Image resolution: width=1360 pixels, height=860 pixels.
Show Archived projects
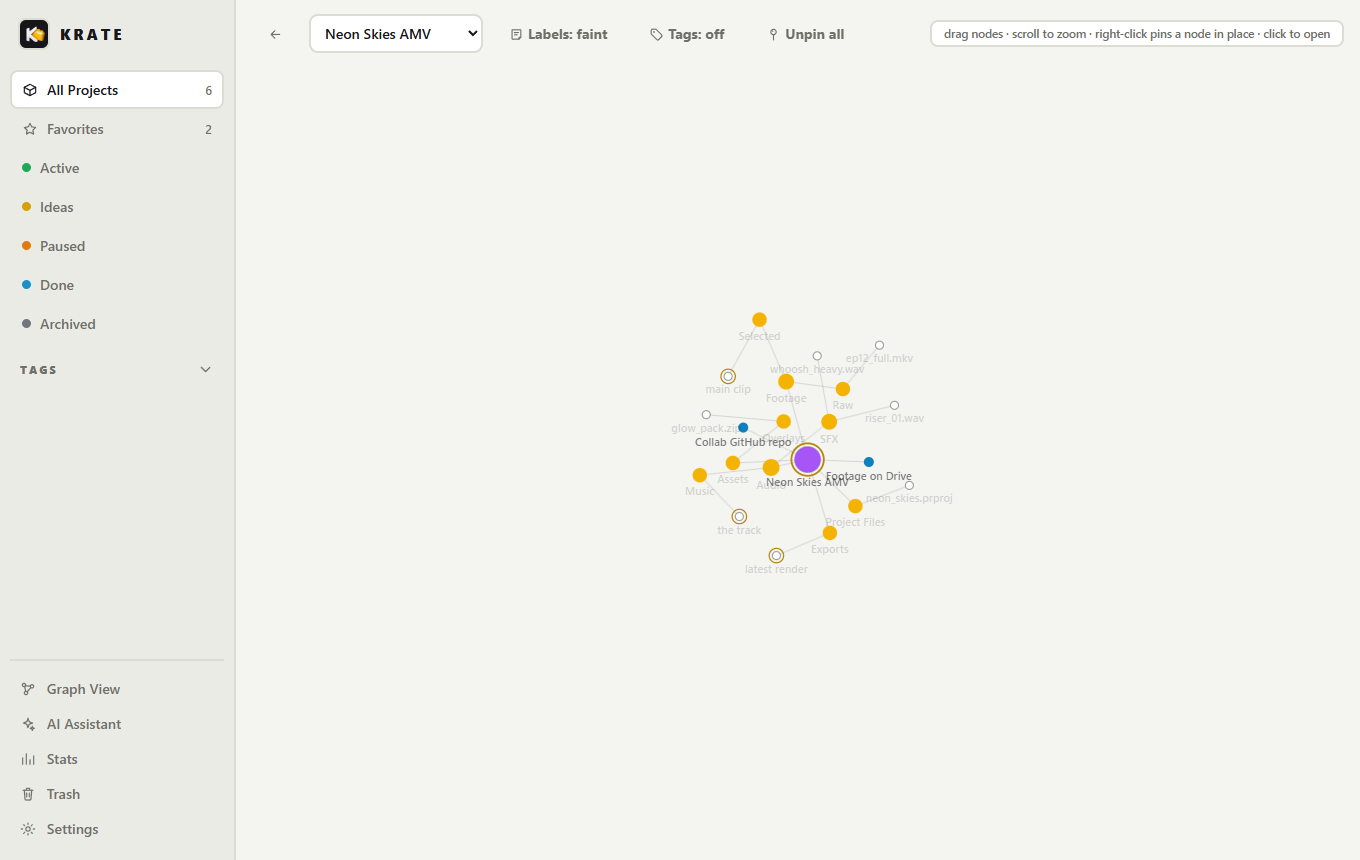click(117, 324)
